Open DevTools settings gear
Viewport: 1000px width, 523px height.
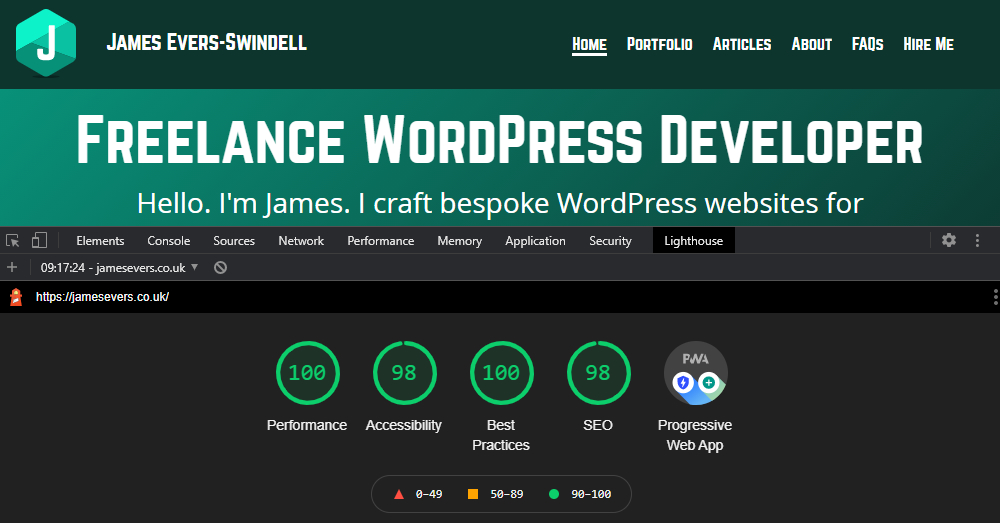click(949, 240)
